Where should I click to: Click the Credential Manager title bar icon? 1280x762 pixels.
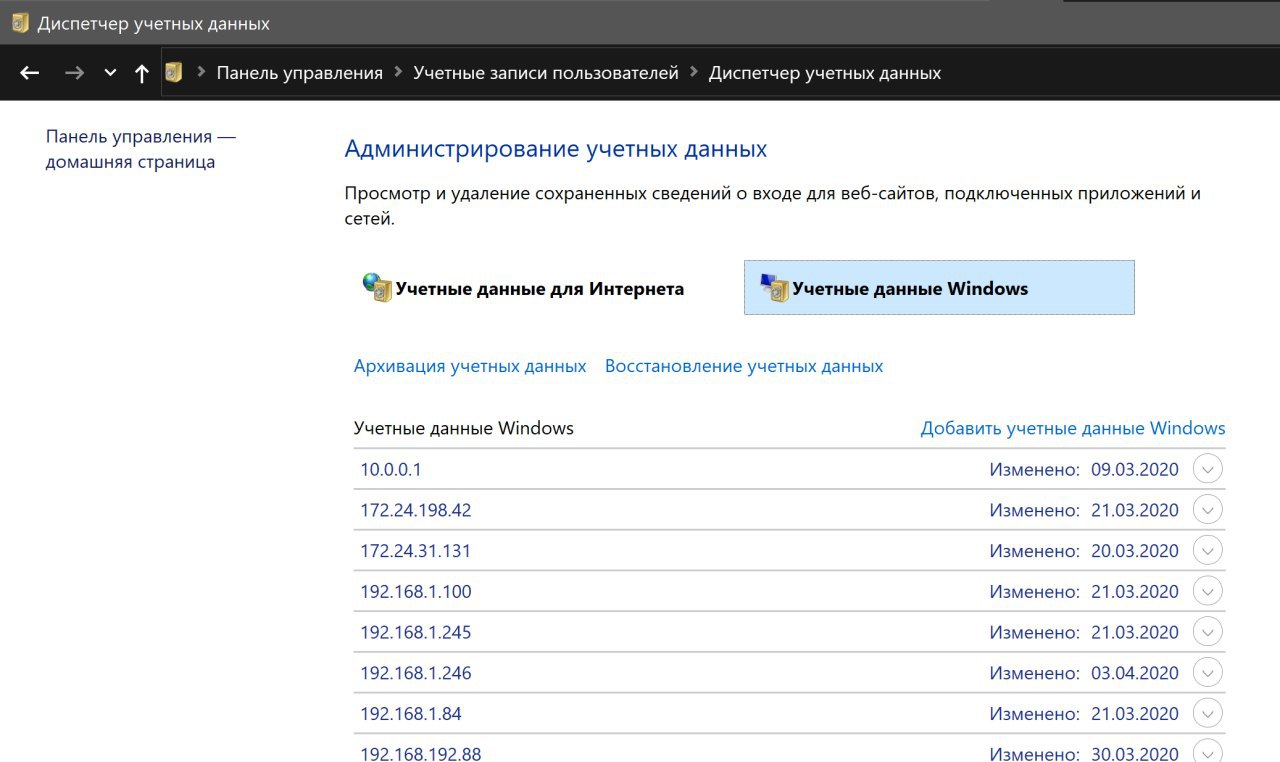click(x=20, y=23)
